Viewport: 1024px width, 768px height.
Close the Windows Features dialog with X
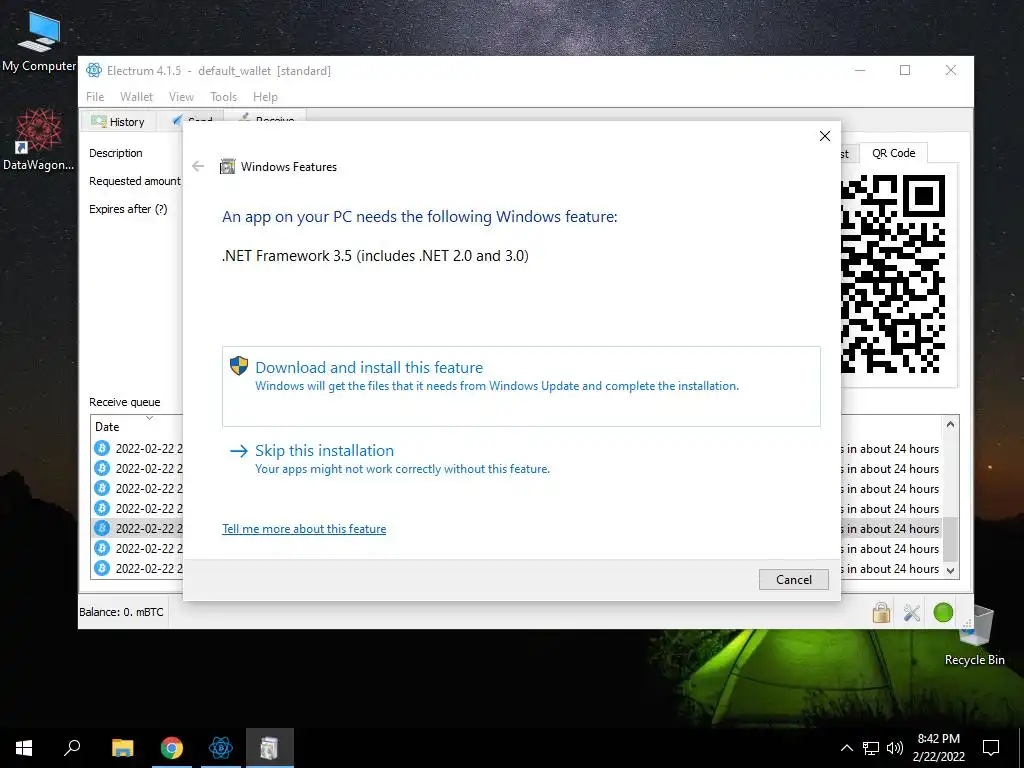pos(825,136)
